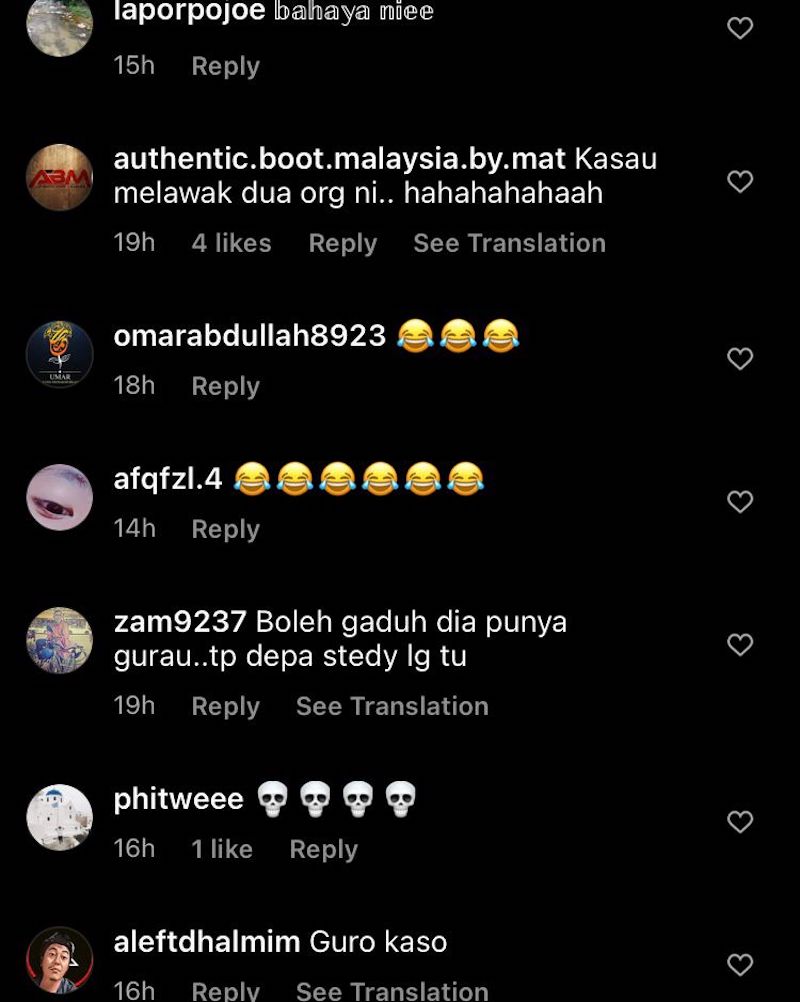This screenshot has height=1002, width=800.
Task: Reply to authentic.boot.malaysia.by.mat's comment
Action: click(342, 243)
